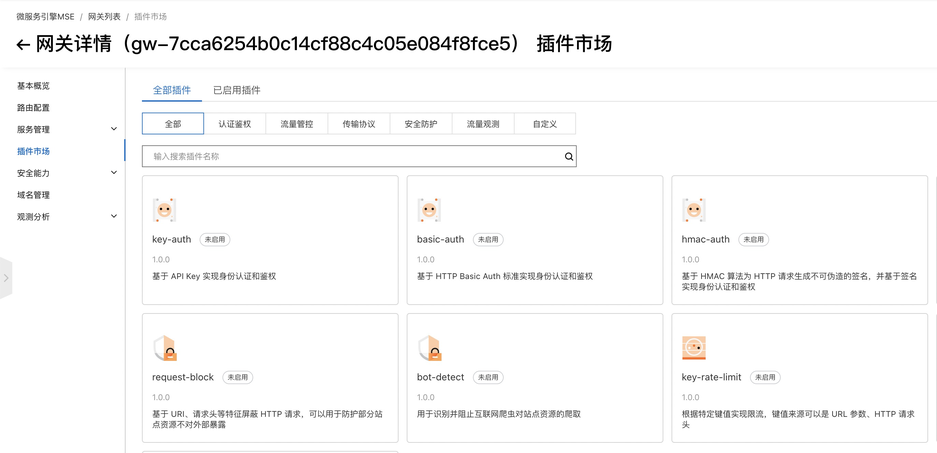Click 微服务引擎MSE breadcrumb link
This screenshot has width=937, height=453.
(45, 17)
